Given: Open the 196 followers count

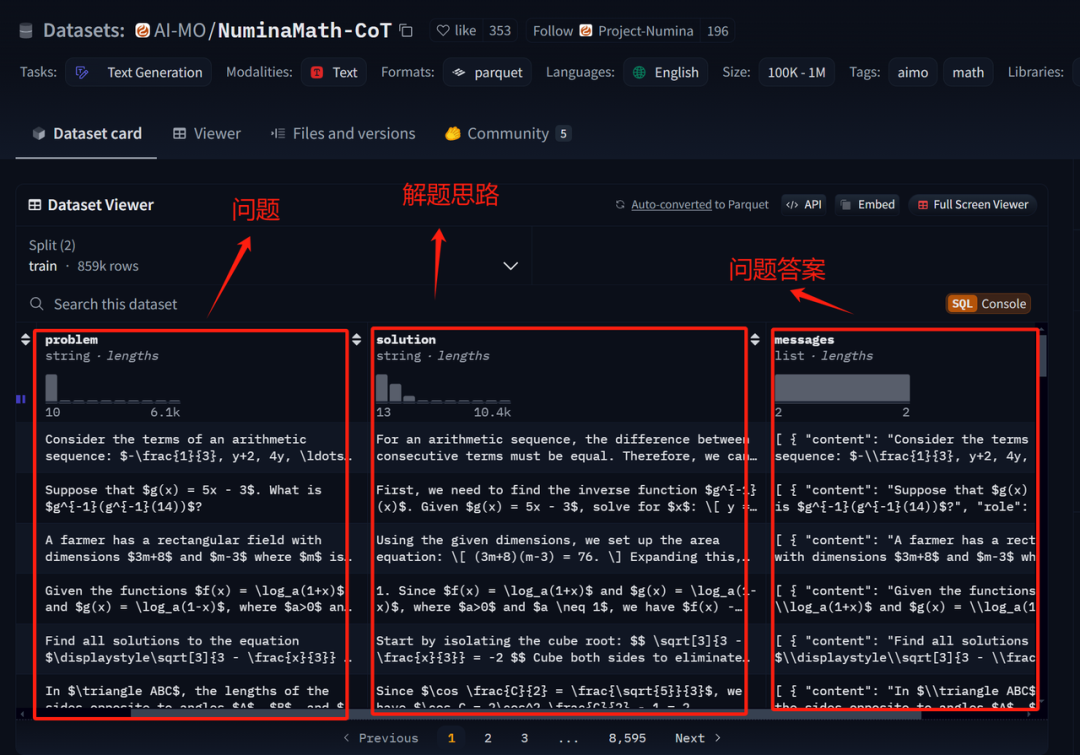Looking at the screenshot, I should [x=717, y=31].
